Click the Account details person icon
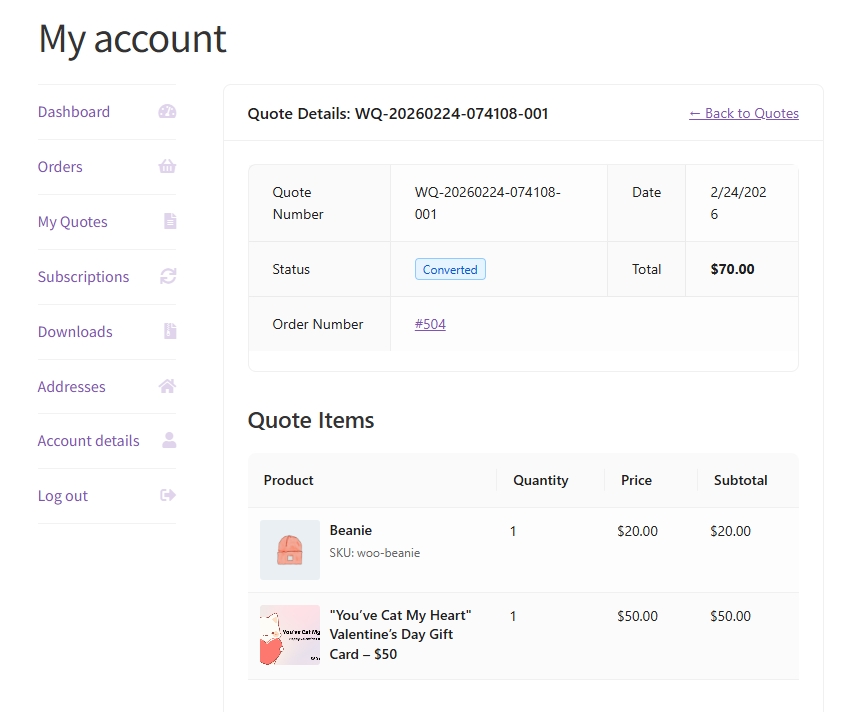This screenshot has width=855, height=712. click(x=169, y=441)
